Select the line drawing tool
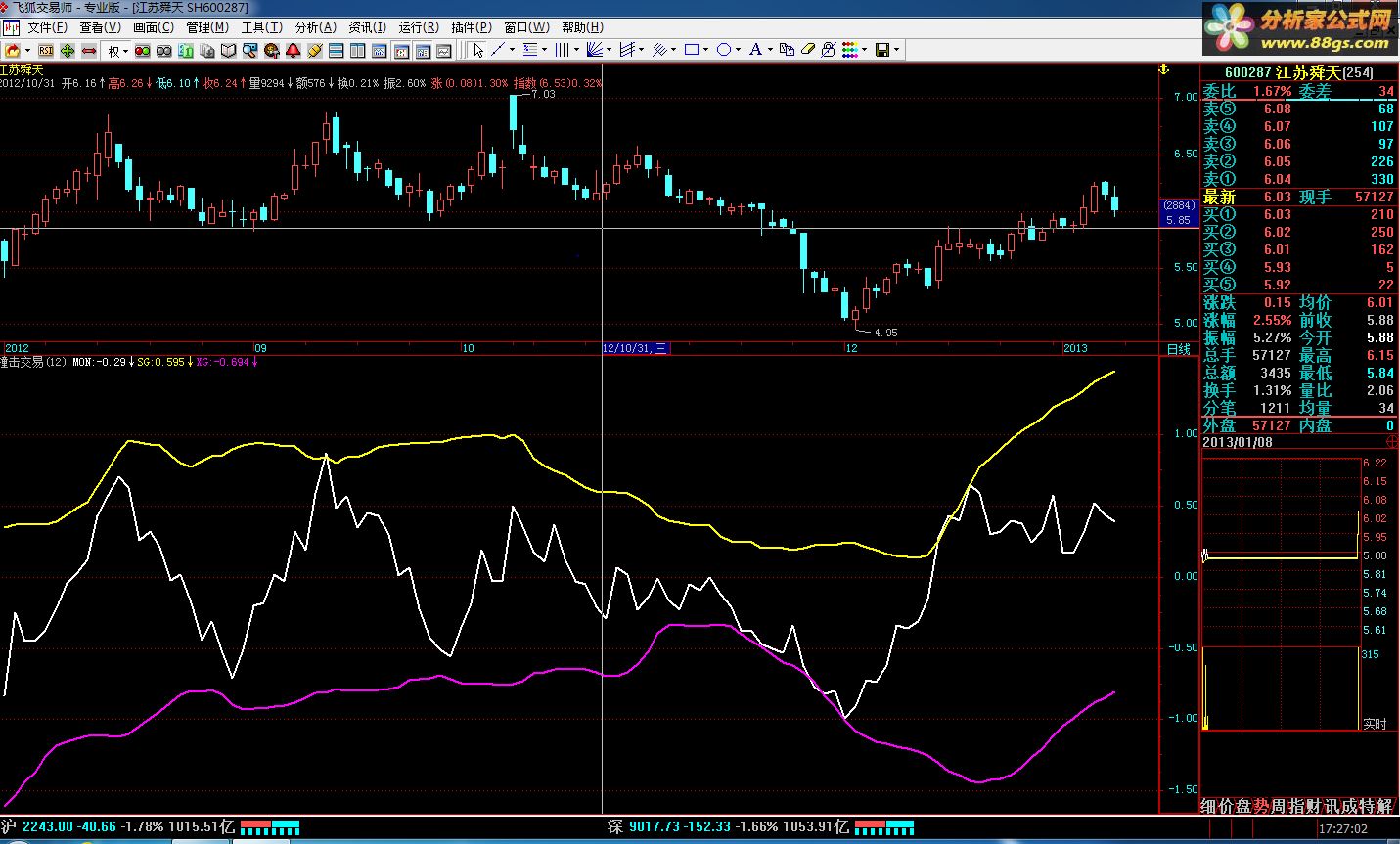1400x844 pixels. coord(497,50)
